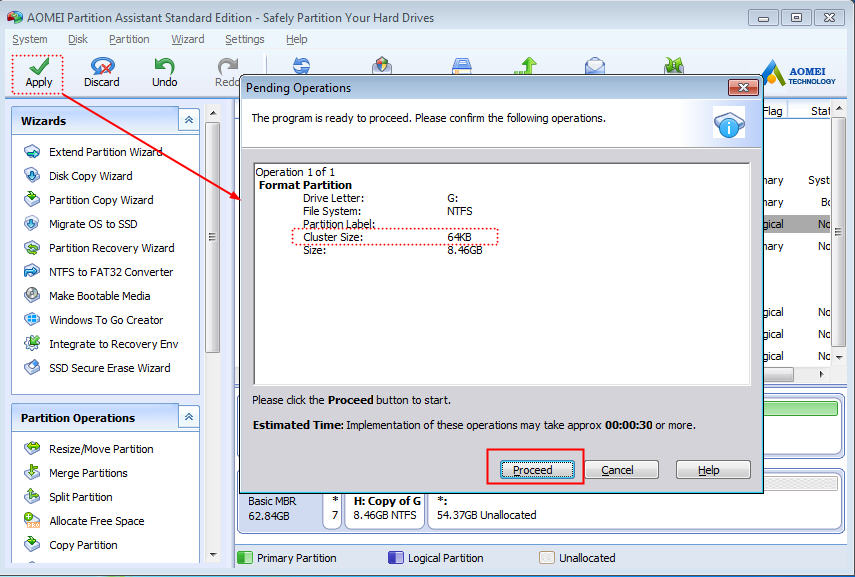Open the Settings menu
Viewport: 855px width, 577px height.
pos(244,39)
